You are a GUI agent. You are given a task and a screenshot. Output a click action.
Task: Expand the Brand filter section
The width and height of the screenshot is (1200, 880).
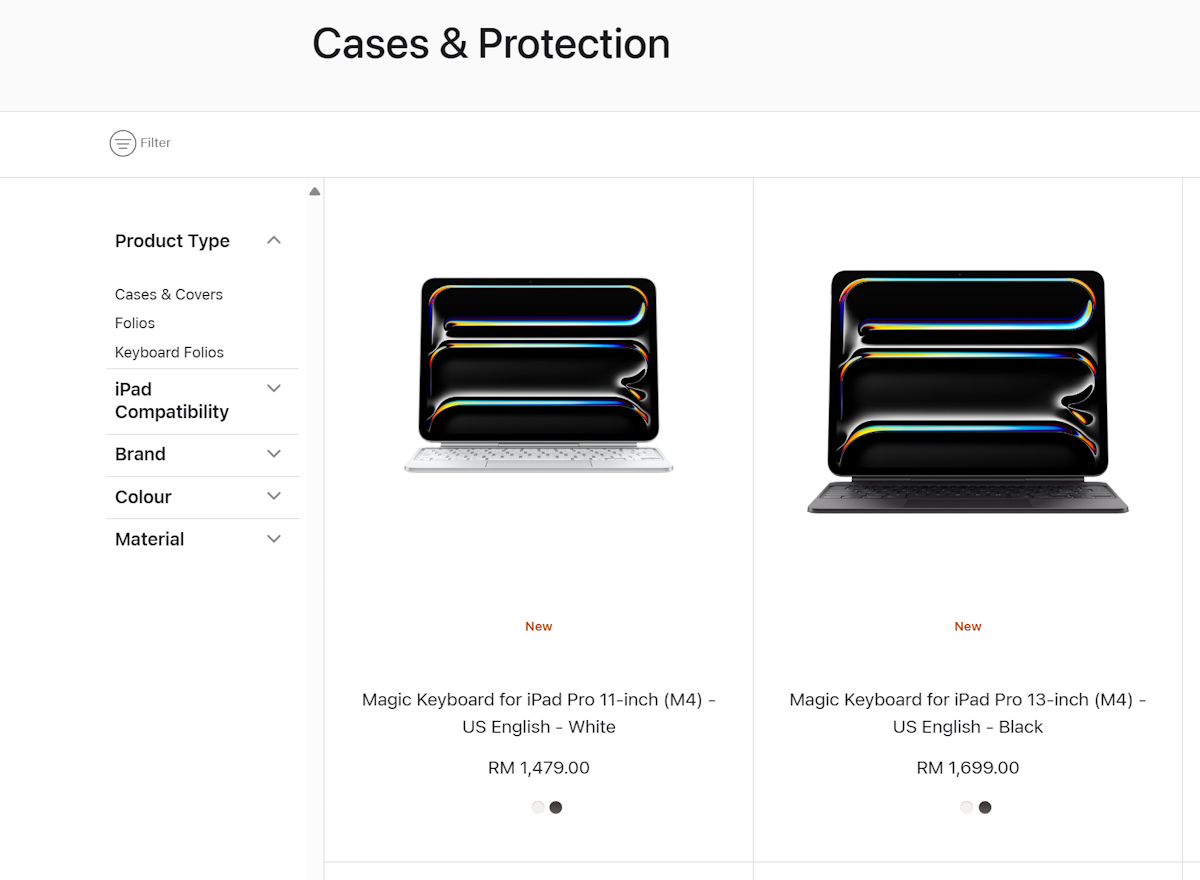(x=273, y=454)
